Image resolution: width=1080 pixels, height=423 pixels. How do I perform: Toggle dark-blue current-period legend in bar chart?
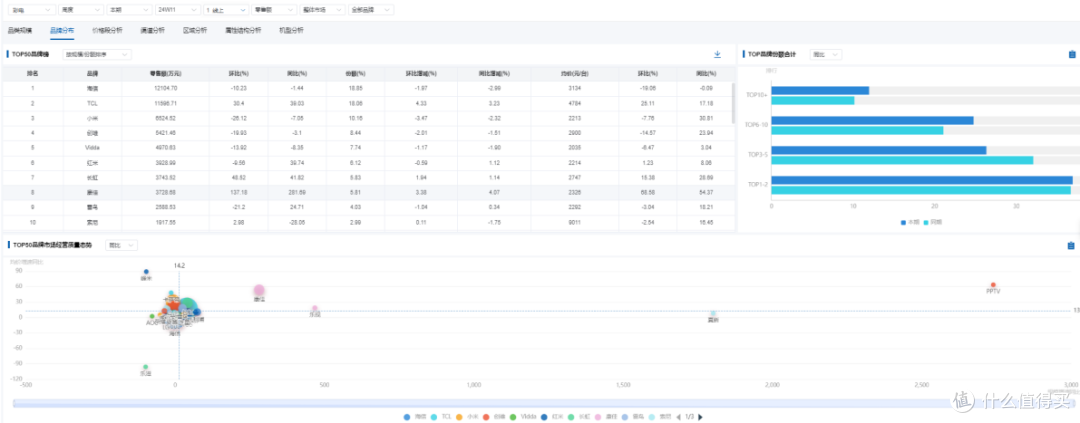point(910,223)
